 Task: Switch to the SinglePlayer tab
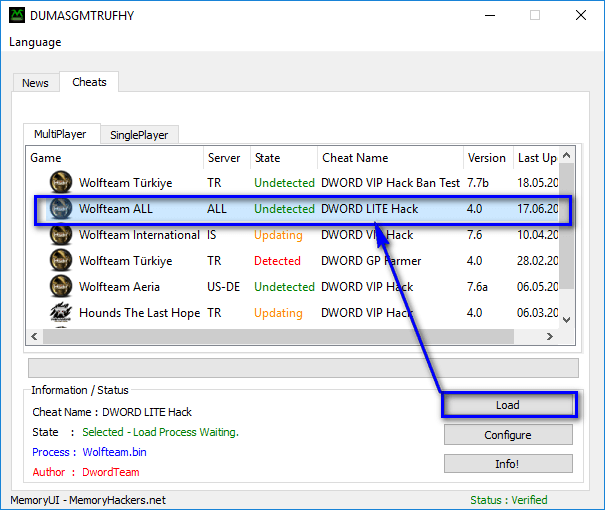point(139,135)
